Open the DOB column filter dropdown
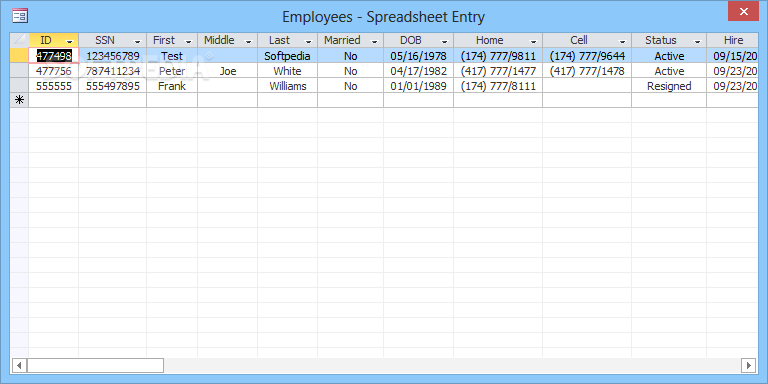 445,41
